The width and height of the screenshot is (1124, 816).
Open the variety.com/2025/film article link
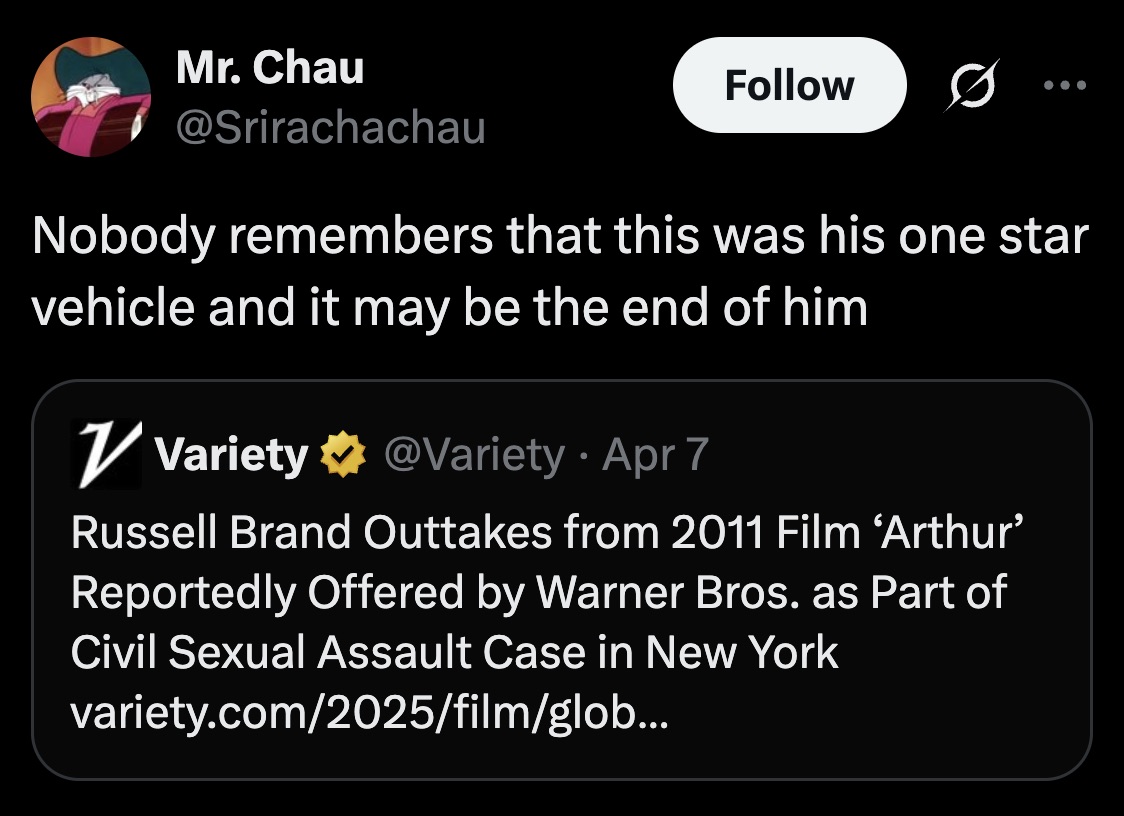click(372, 713)
